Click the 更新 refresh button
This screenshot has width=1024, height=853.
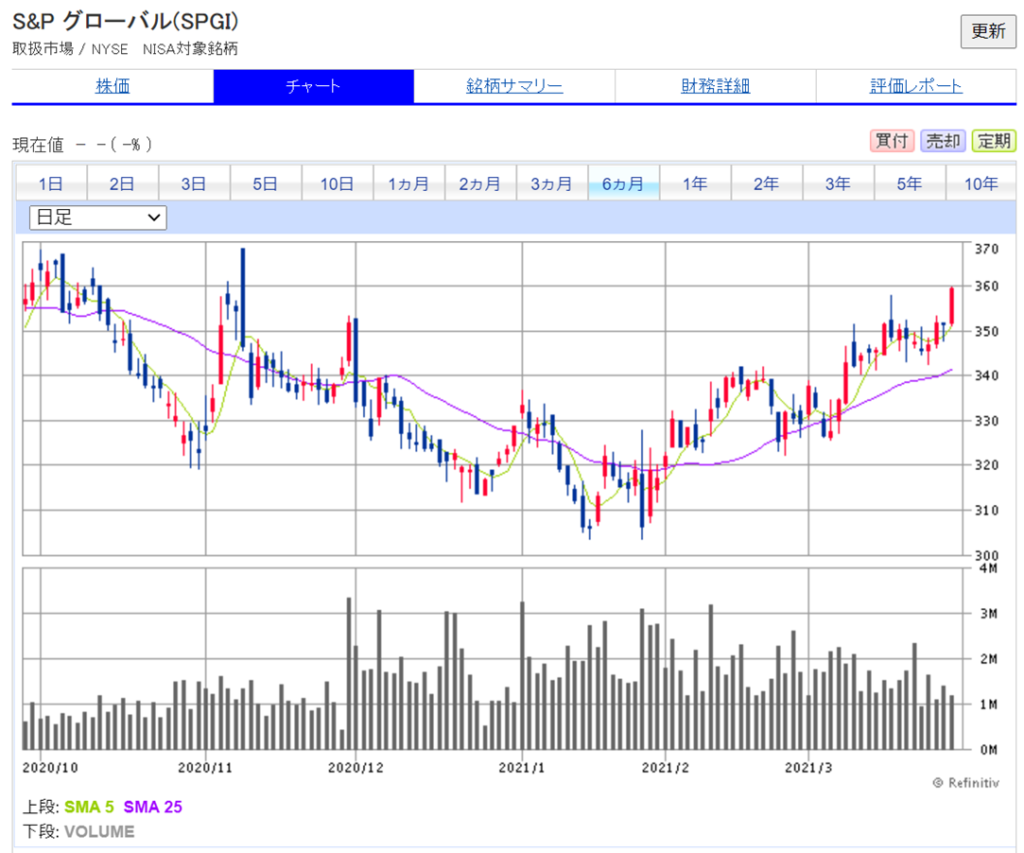[987, 31]
